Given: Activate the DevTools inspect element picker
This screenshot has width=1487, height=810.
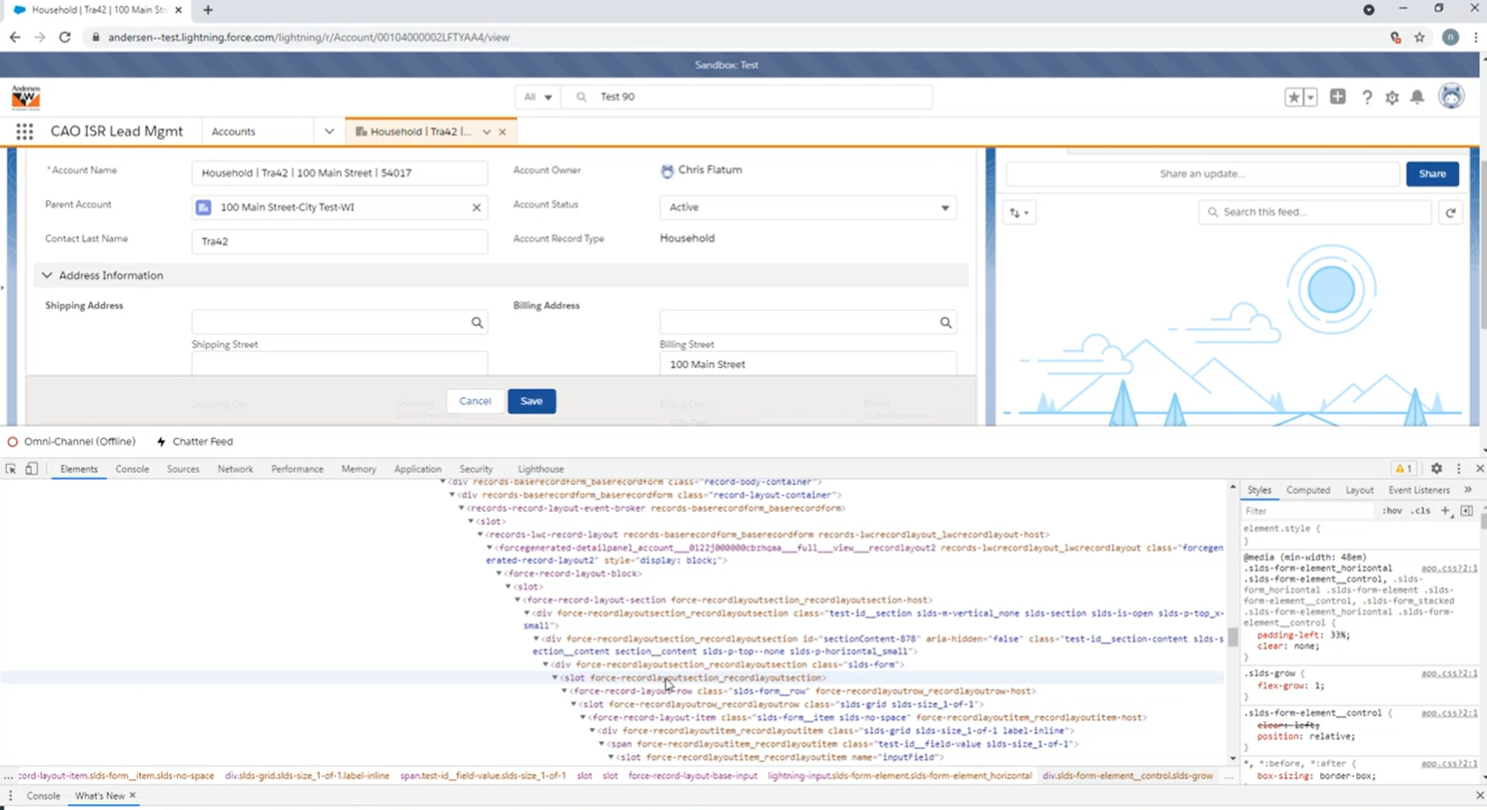Looking at the screenshot, I should point(11,469).
